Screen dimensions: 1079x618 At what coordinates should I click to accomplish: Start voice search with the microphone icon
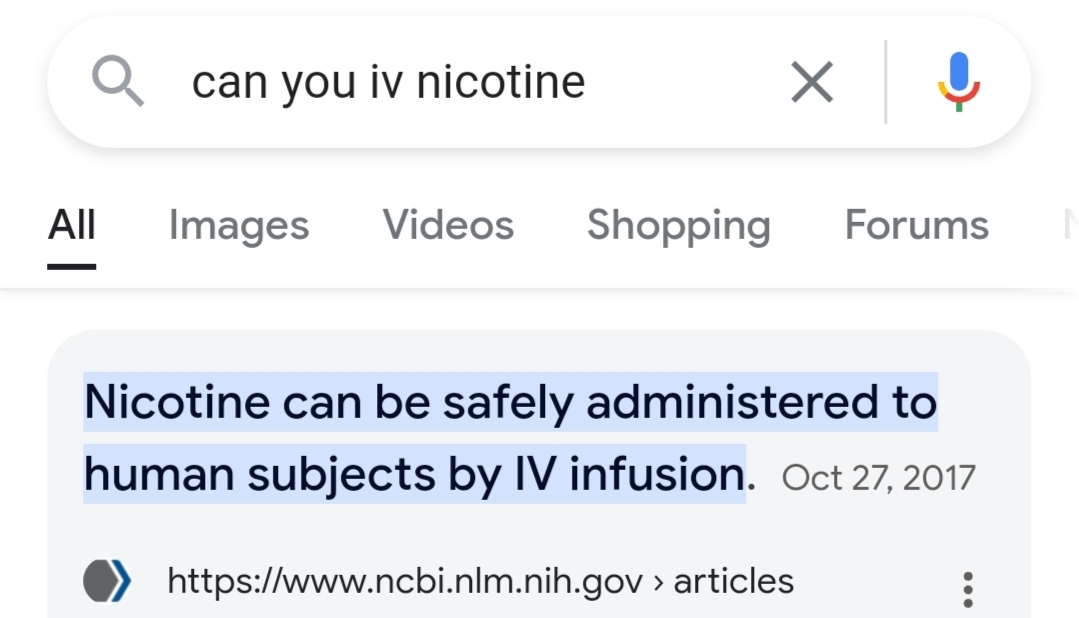[x=959, y=81]
